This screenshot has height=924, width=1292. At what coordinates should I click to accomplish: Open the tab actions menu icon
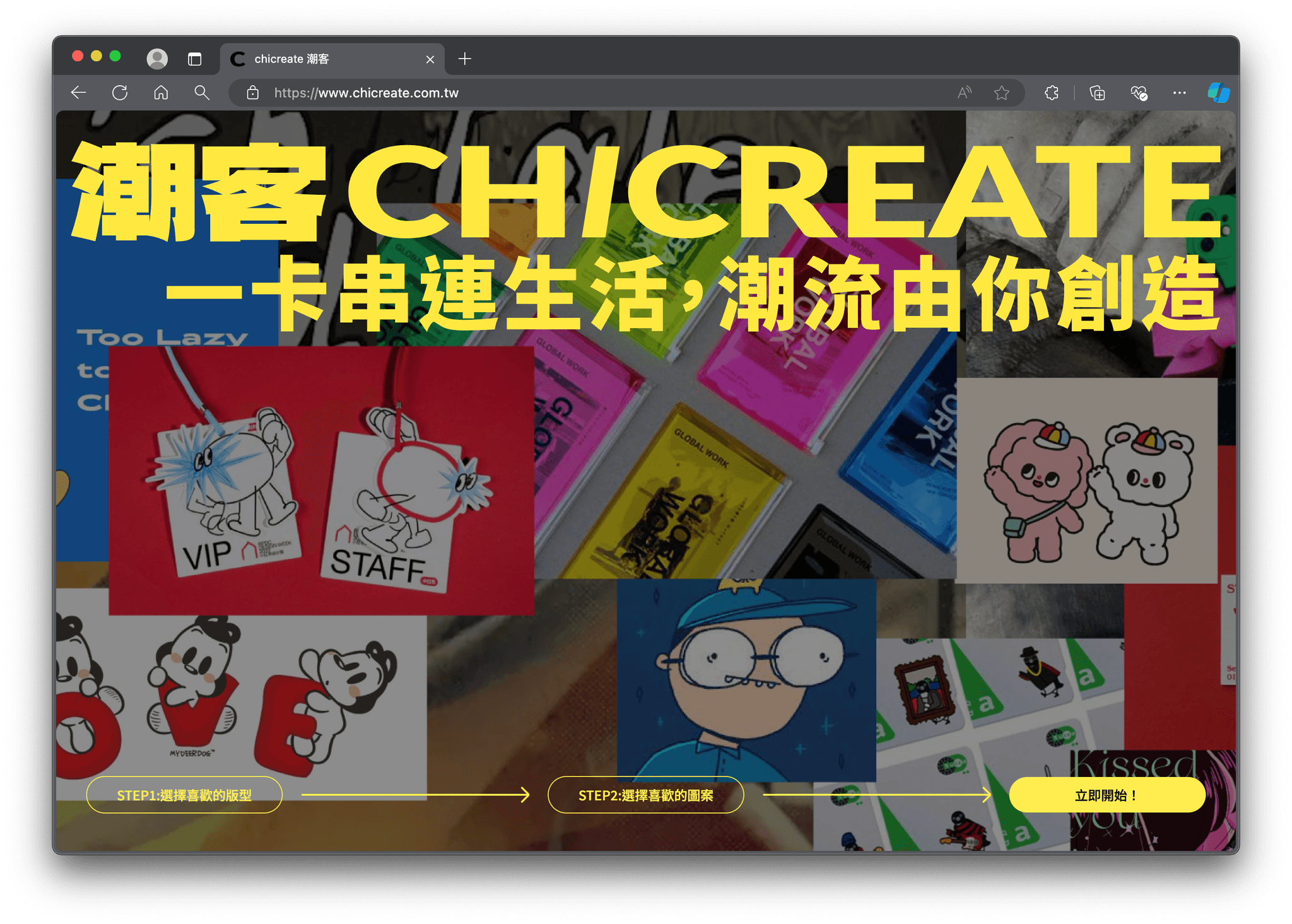tap(194, 59)
